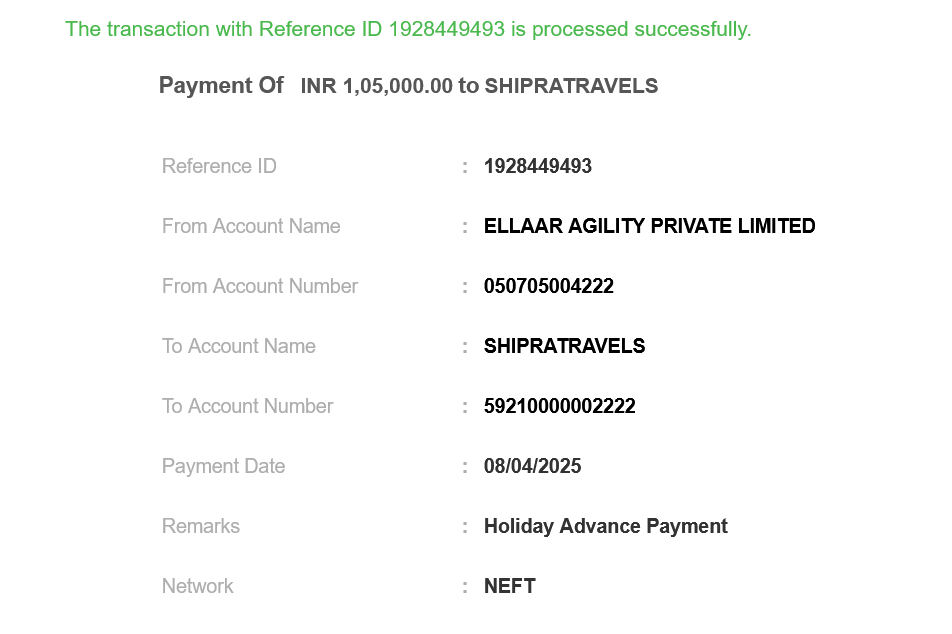952x634 pixels.
Task: Click the green transaction success message
Action: (x=408, y=29)
